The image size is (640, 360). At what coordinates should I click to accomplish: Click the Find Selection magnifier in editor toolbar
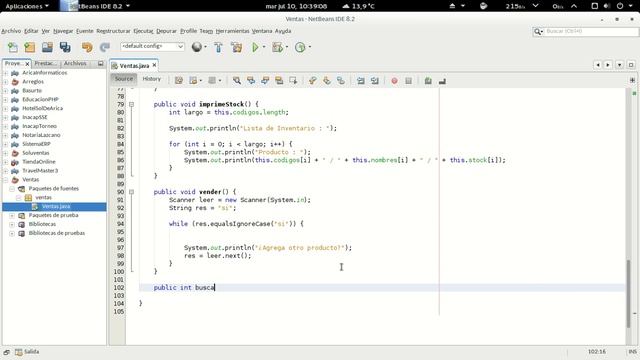coord(237,80)
